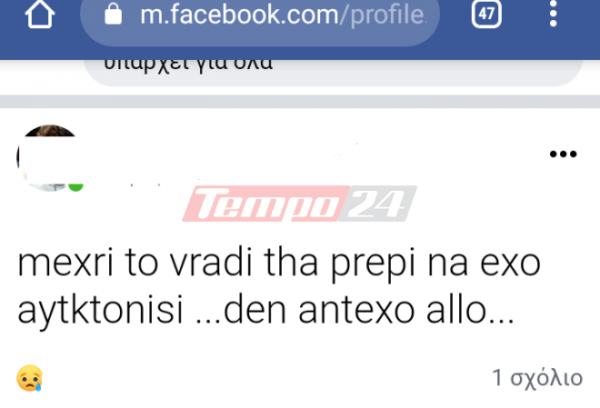600x408 pixels.
Task: Open the poster's profile picture
Action: pyautogui.click(x=49, y=158)
